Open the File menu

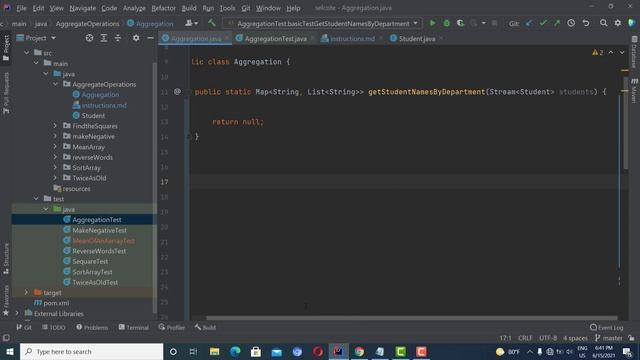pyautogui.click(x=21, y=8)
